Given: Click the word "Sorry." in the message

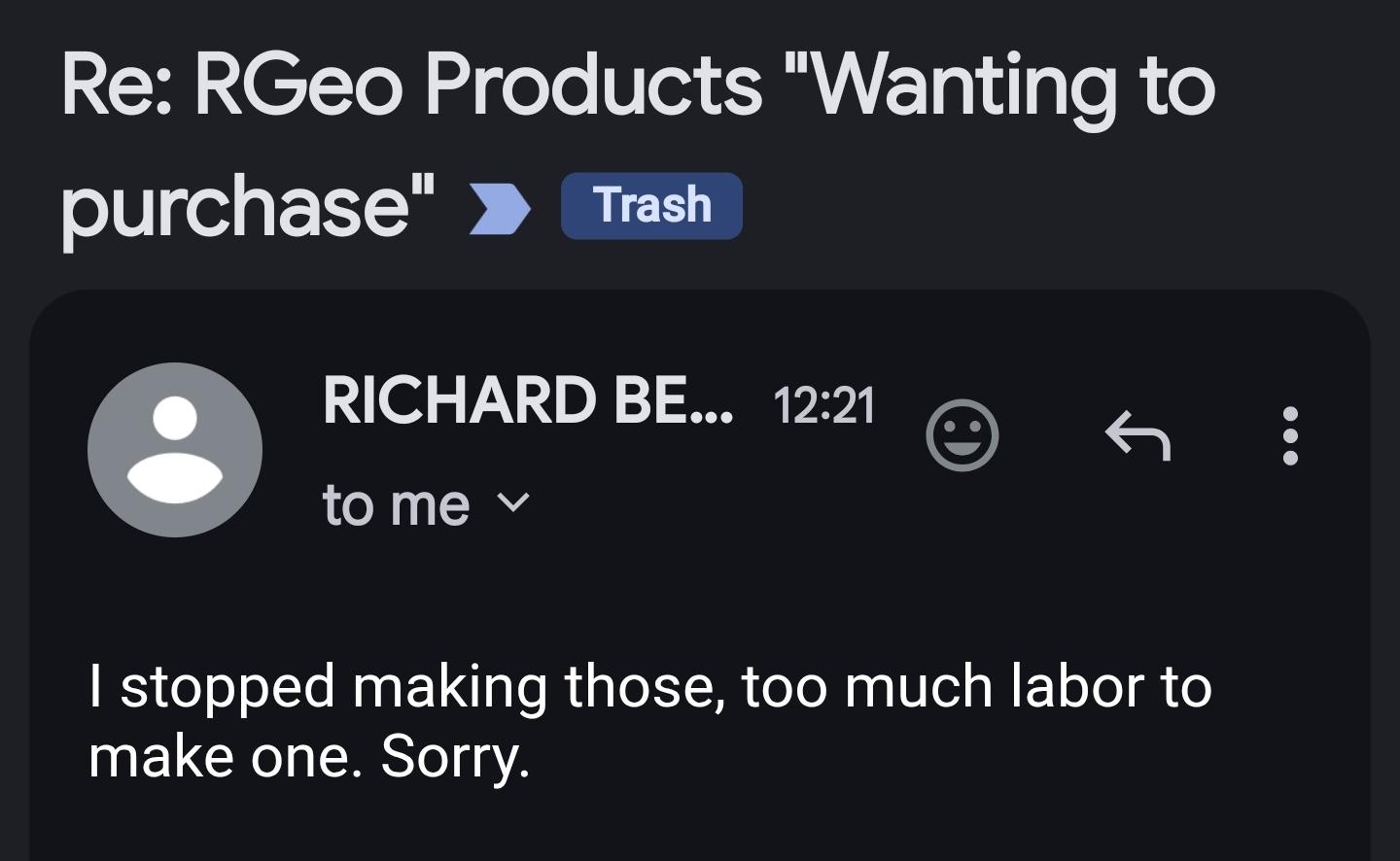Looking at the screenshot, I should (x=455, y=757).
